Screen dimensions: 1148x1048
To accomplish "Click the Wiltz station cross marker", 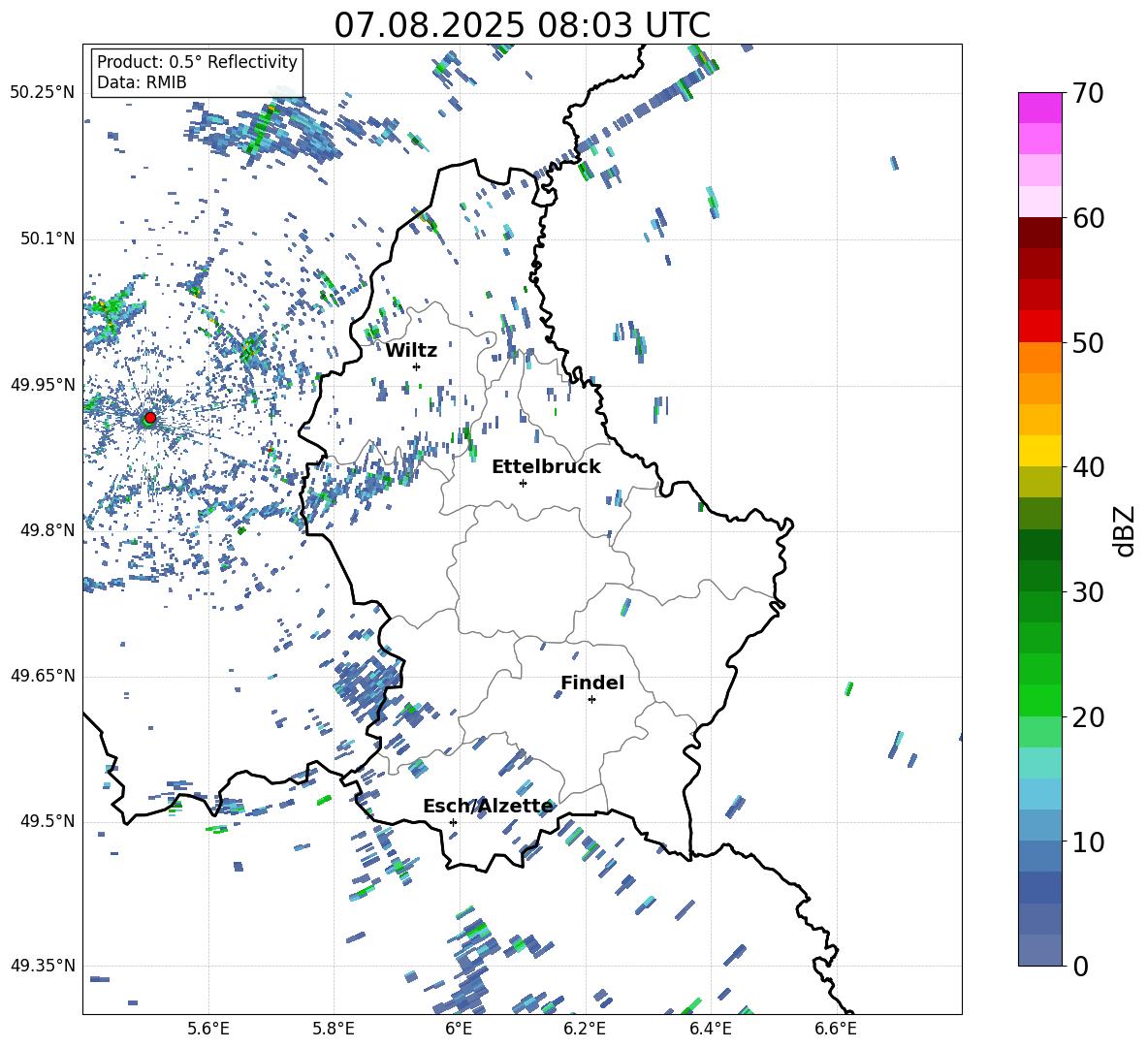I will tap(417, 366).
